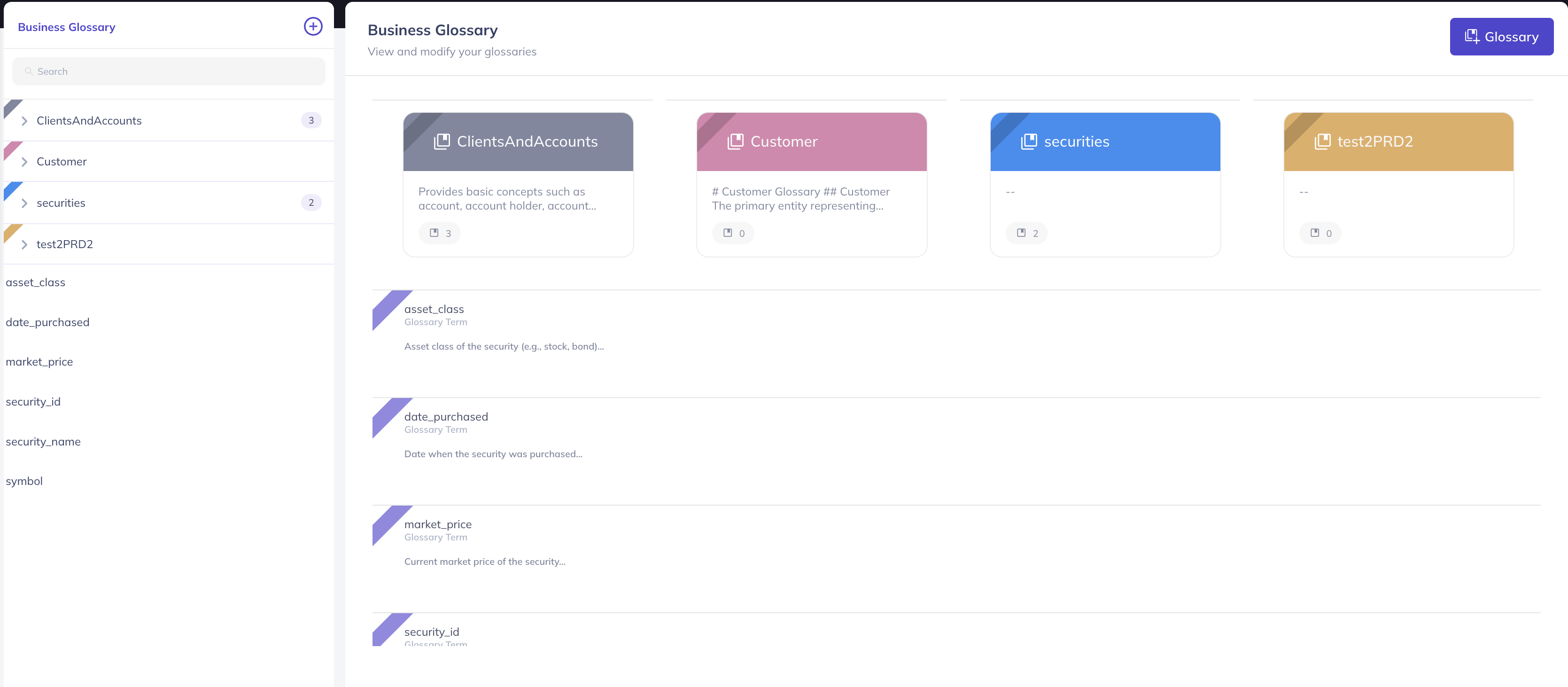This screenshot has height=687, width=1568.
Task: Click term count badge on test2PRD2 card
Action: (x=1320, y=233)
